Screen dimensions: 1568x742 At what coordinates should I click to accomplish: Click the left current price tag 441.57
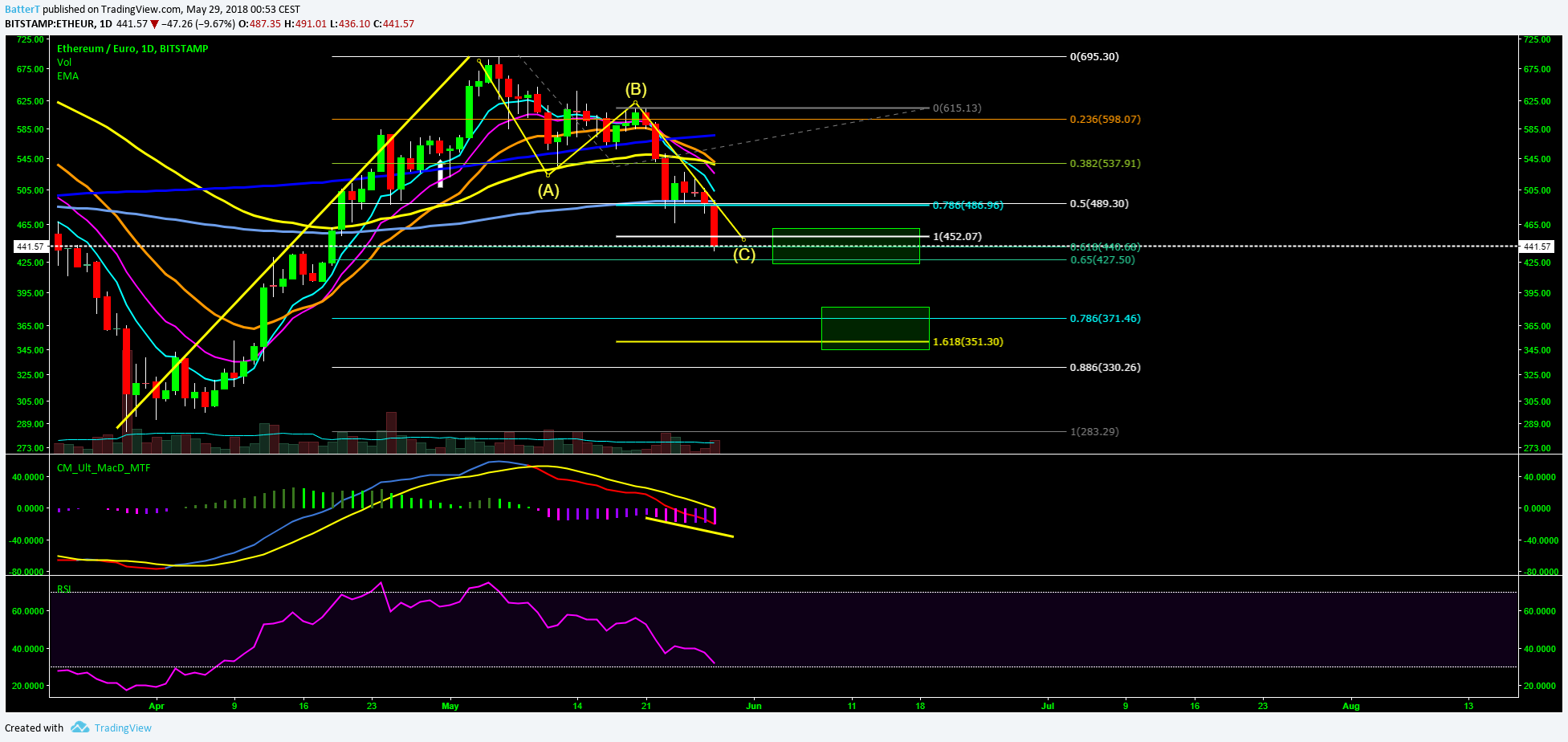click(x=31, y=247)
